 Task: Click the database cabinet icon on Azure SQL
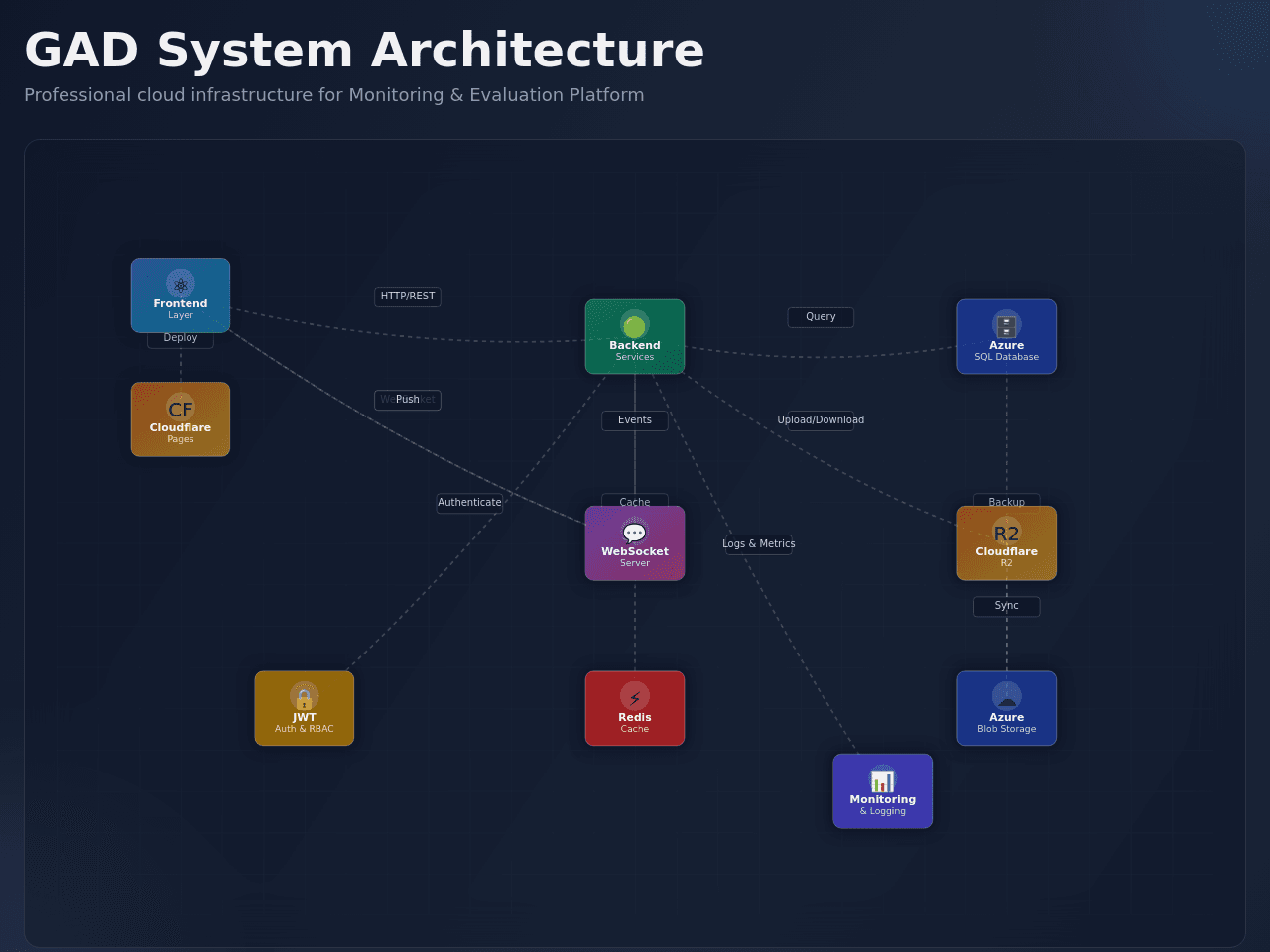pos(1007,325)
